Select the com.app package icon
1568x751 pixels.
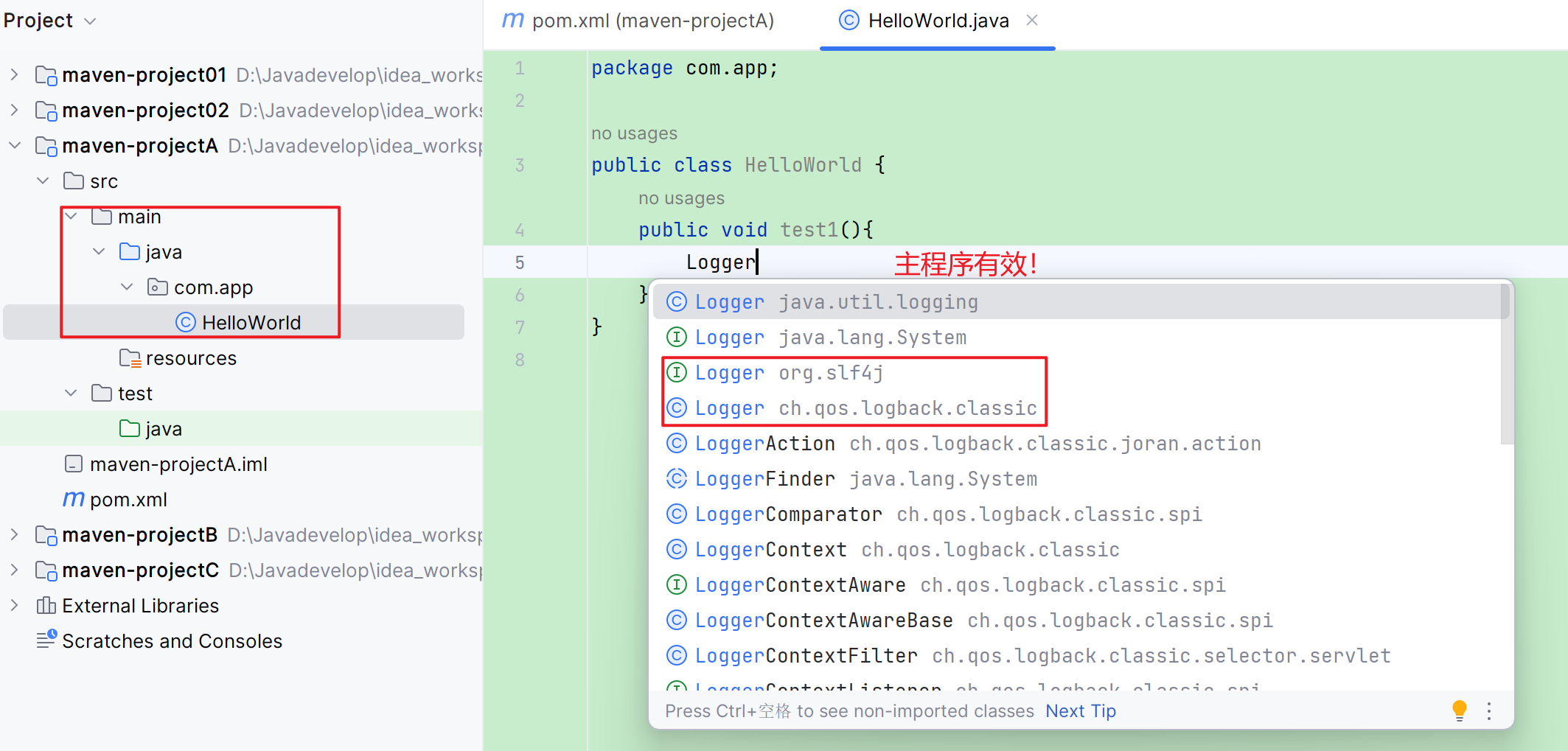pos(158,287)
